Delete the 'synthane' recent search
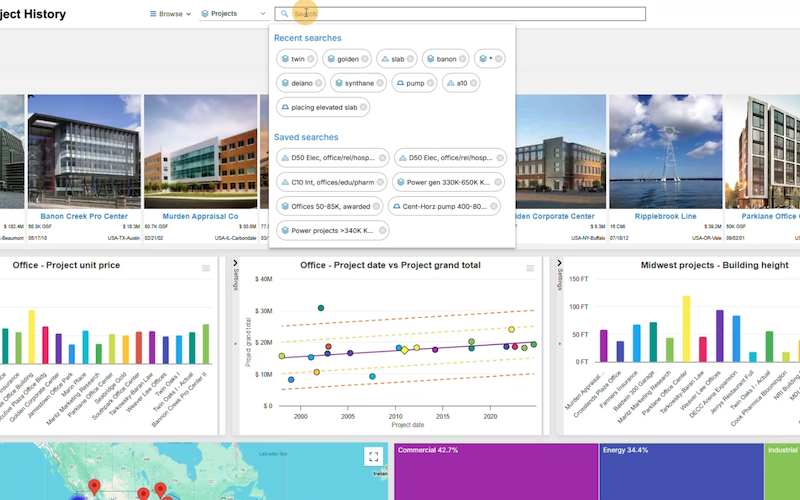Screen dimensions: 800x500 coord(380,83)
